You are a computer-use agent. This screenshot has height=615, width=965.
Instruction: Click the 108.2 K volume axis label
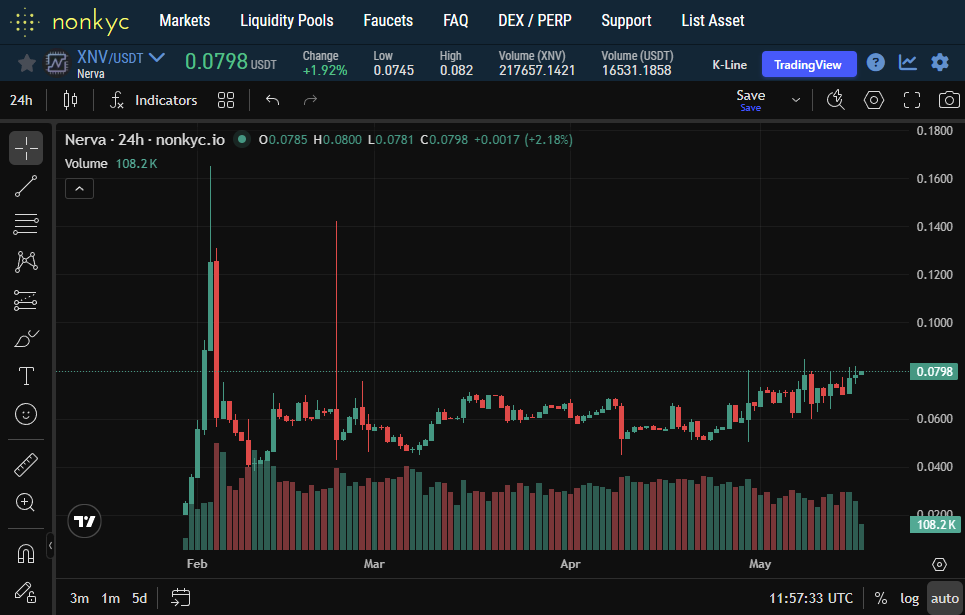pyautogui.click(x=934, y=525)
